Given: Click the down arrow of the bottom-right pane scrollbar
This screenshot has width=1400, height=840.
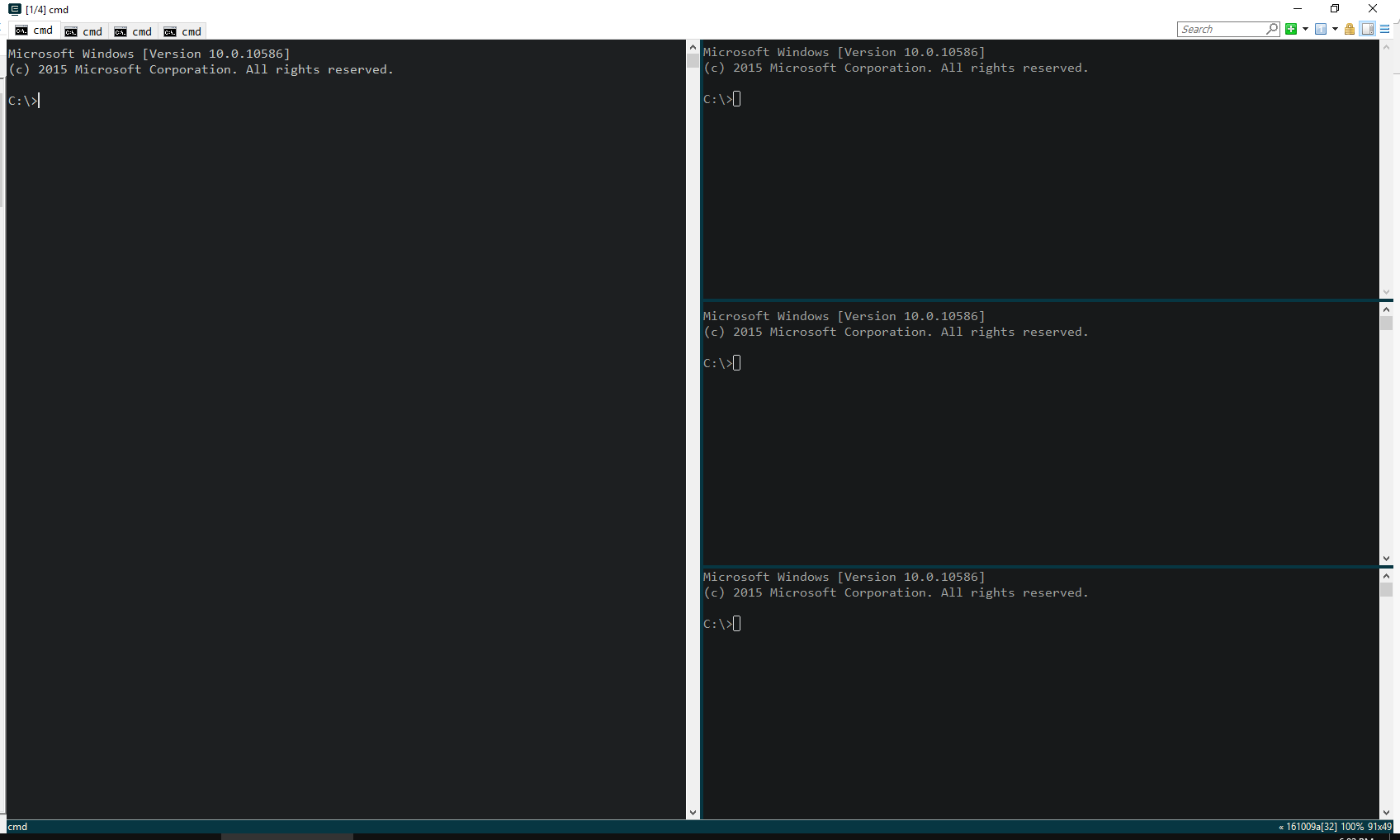Looking at the screenshot, I should coord(1386,813).
